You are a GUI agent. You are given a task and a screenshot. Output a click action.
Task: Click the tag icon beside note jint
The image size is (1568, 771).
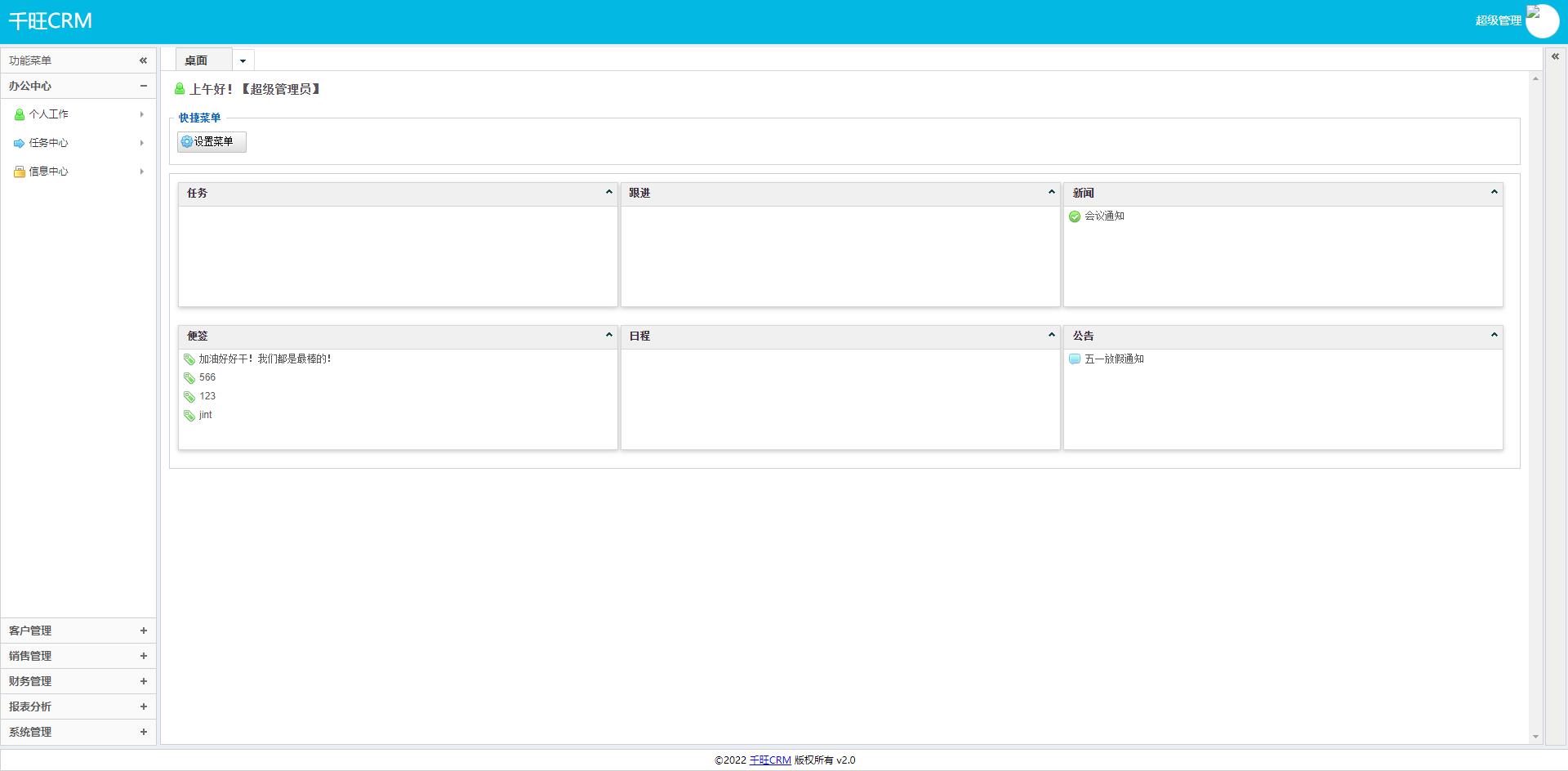click(189, 416)
